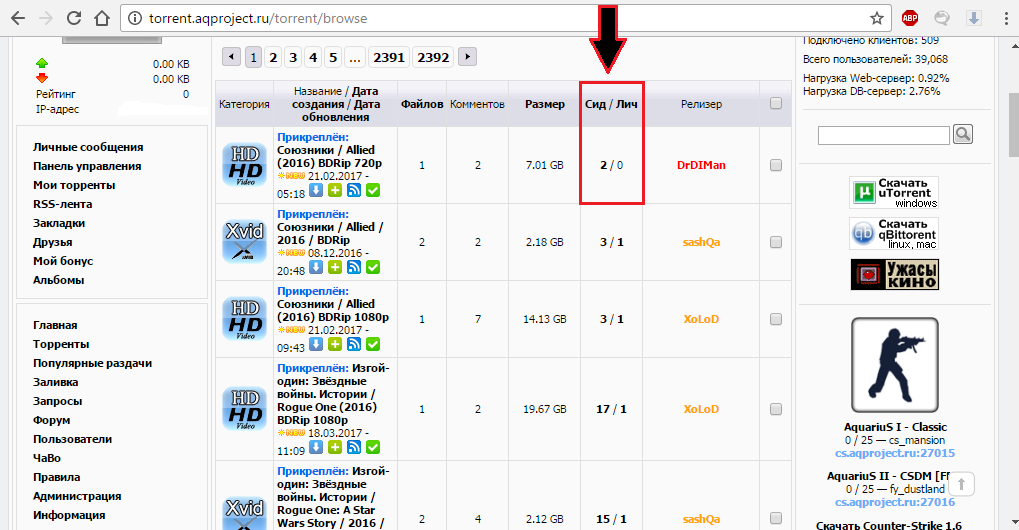Click the Скачать uTorrent windows banner

click(894, 192)
